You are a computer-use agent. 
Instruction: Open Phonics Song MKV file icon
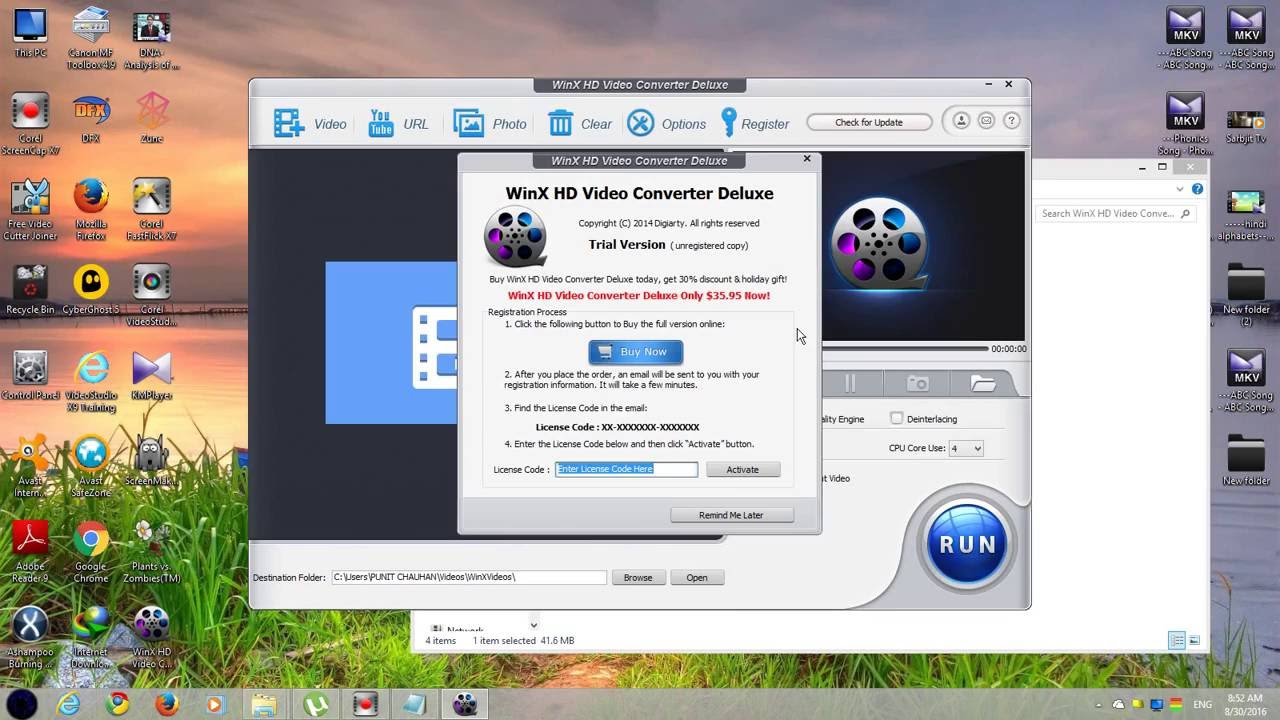1185,125
